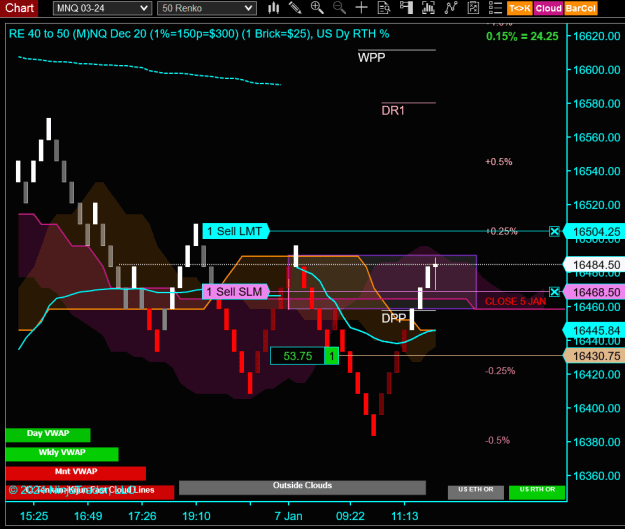Open the bar type candlestick icon
The image size is (625, 529).
(x=273, y=8)
